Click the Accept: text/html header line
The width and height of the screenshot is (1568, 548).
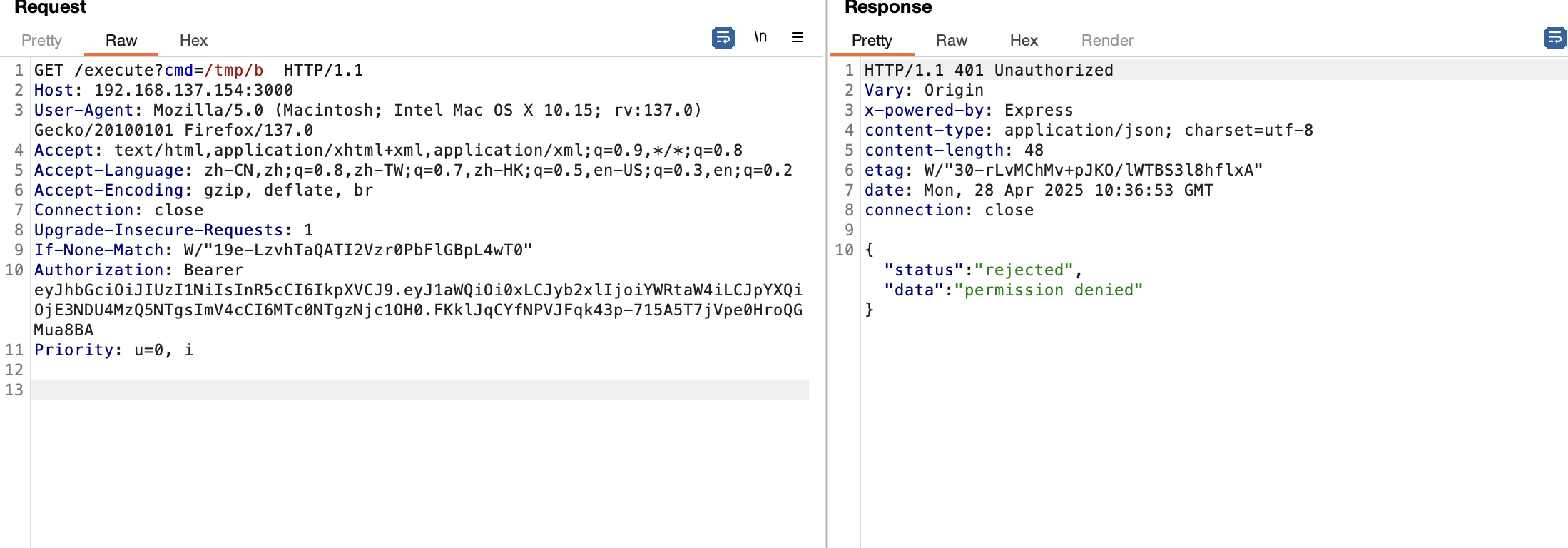(388, 150)
